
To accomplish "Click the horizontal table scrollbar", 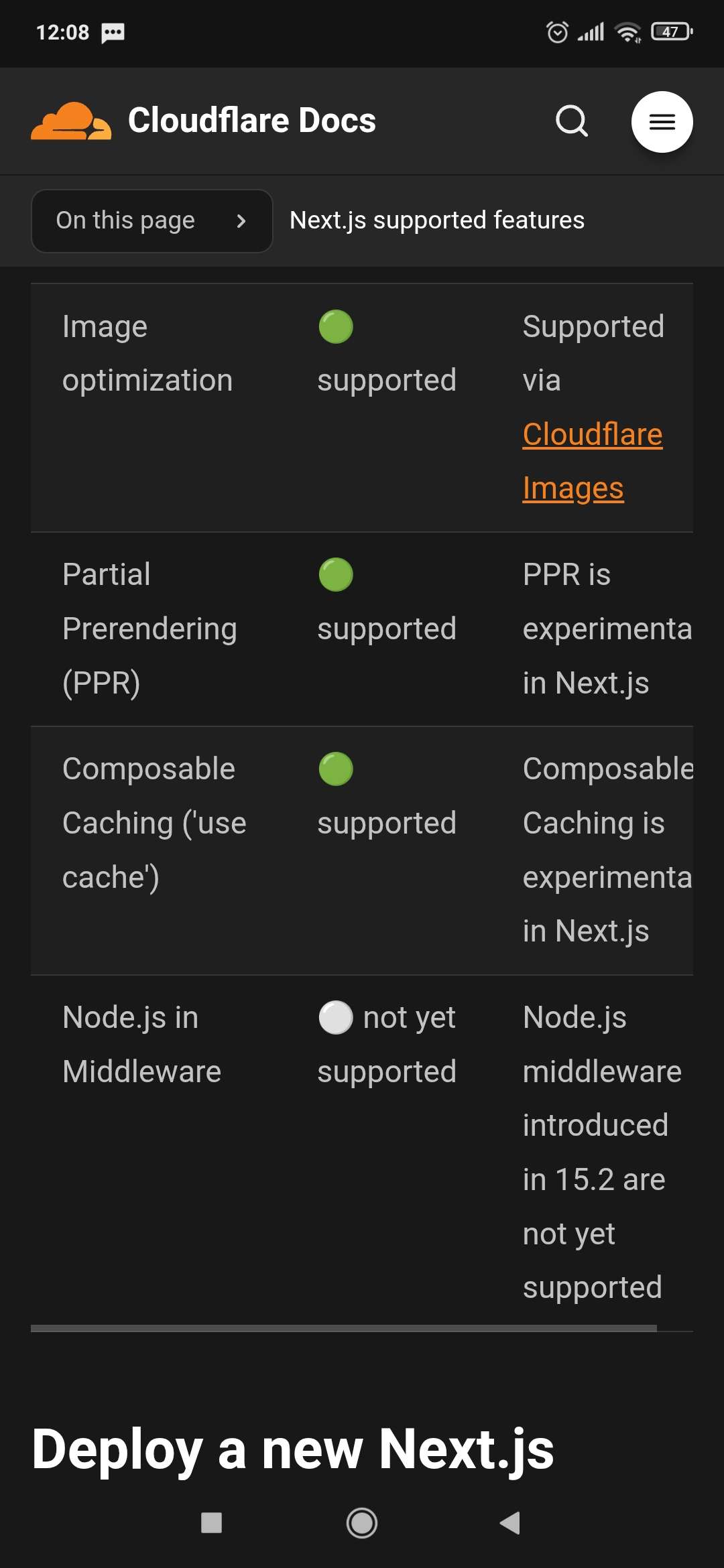I will [343, 1327].
